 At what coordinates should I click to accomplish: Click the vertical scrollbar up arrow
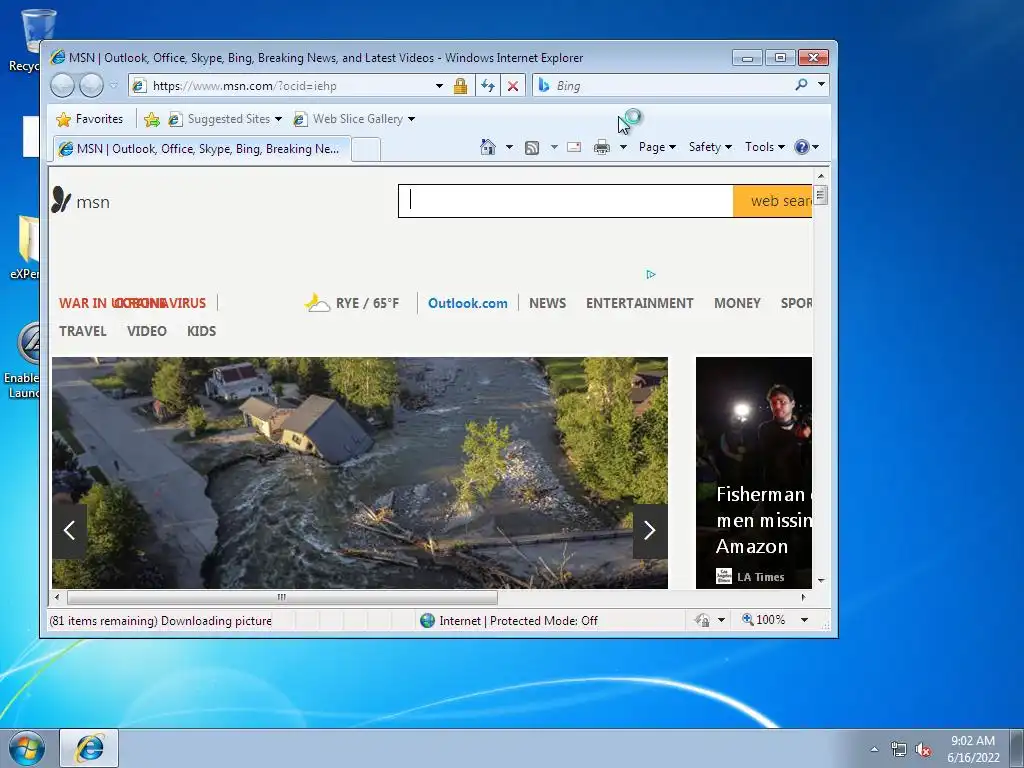821,176
